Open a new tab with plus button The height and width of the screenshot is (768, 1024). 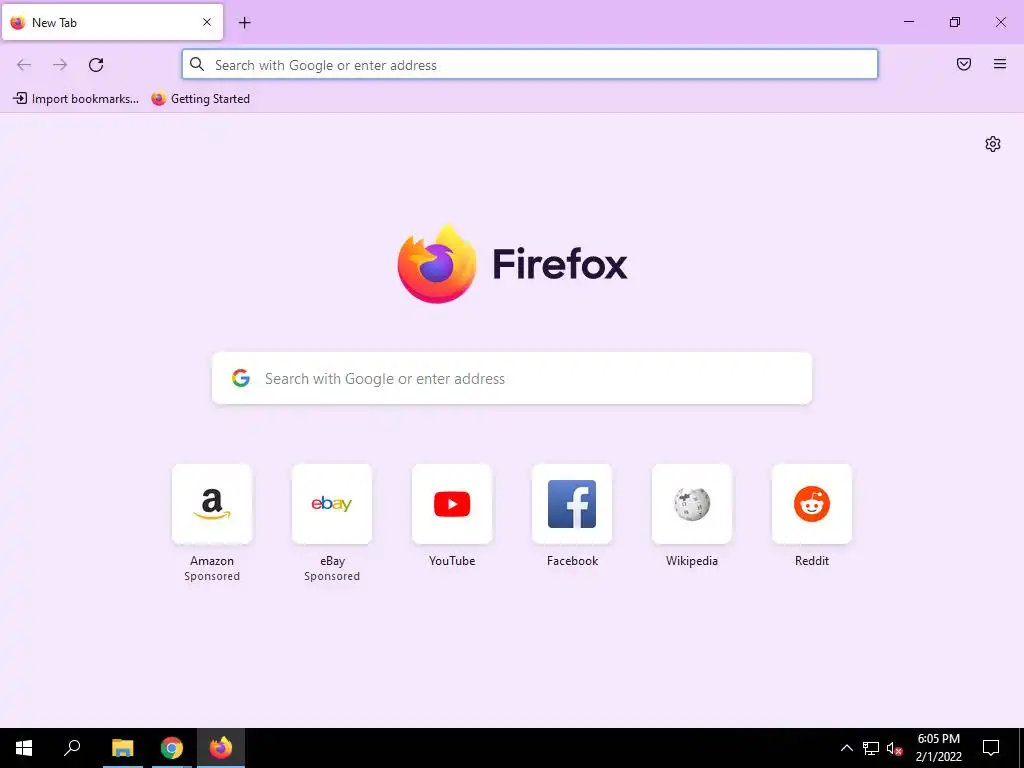tap(244, 23)
